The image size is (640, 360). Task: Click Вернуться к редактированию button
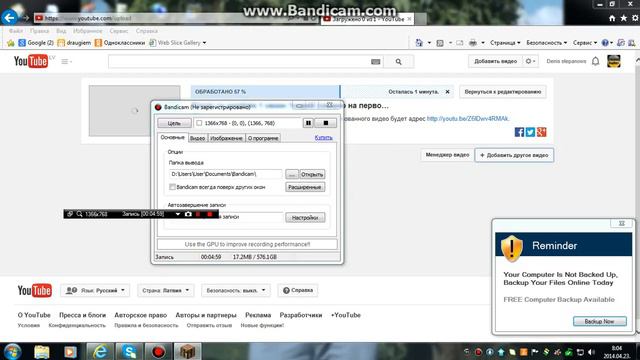pos(502,92)
